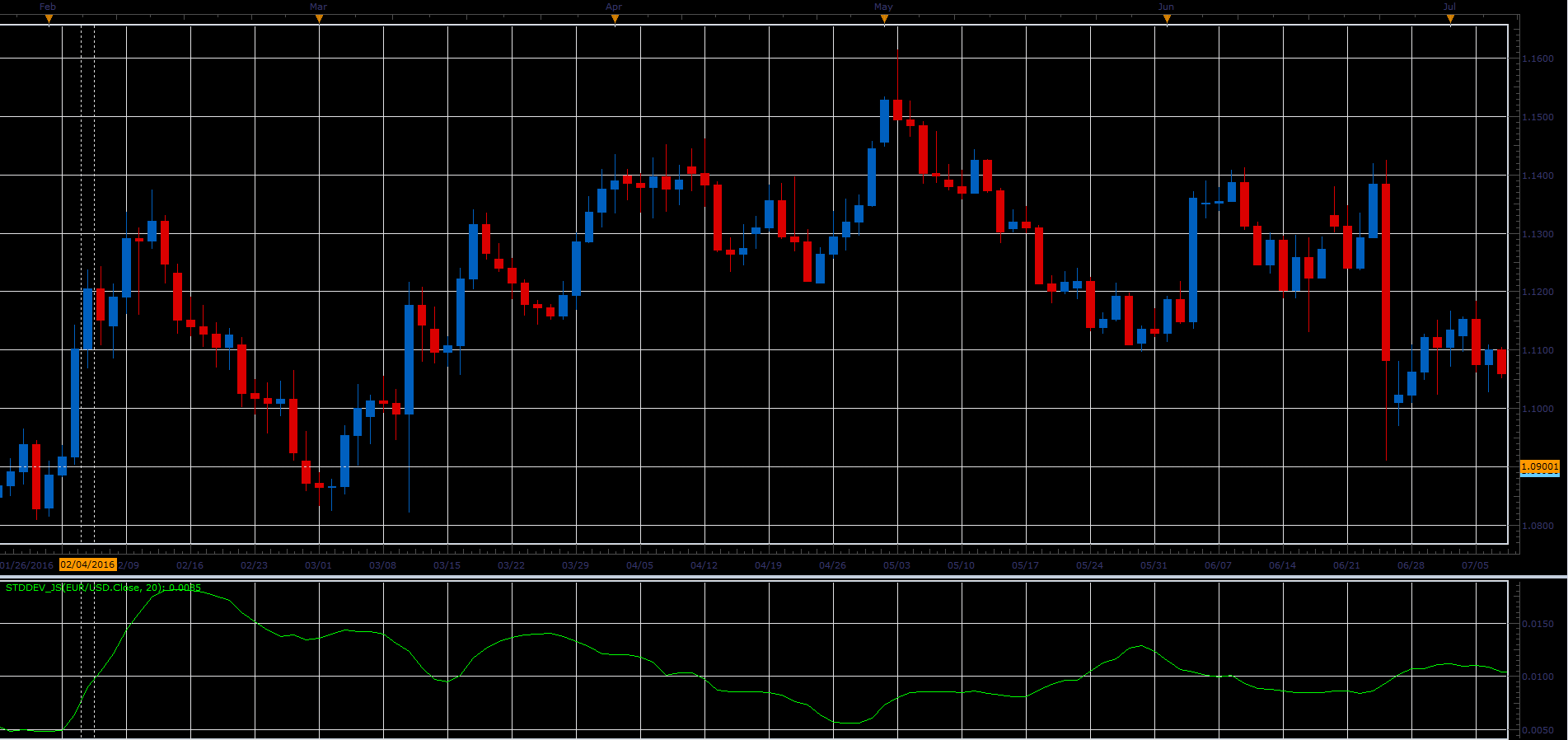Click the 03/08 date axis label
The image size is (1568, 740).
[382, 565]
